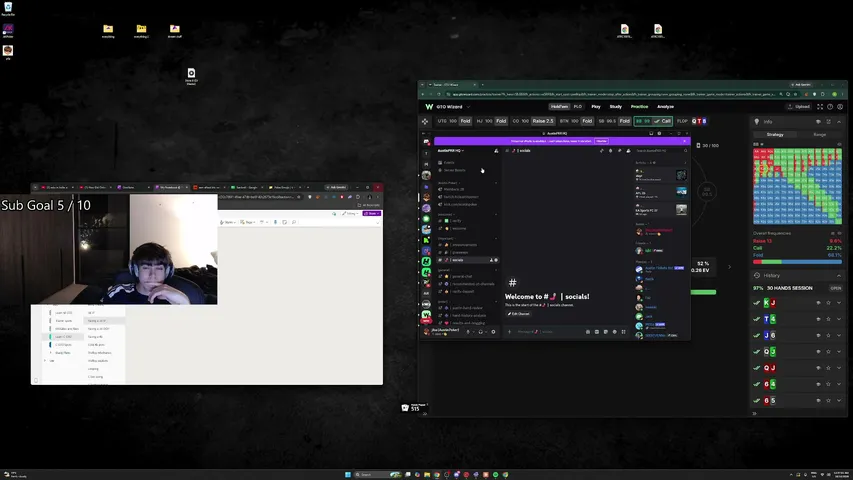The height and width of the screenshot is (480, 853).
Task: Expand the T 4 hand history row
Action: click(x=839, y=319)
